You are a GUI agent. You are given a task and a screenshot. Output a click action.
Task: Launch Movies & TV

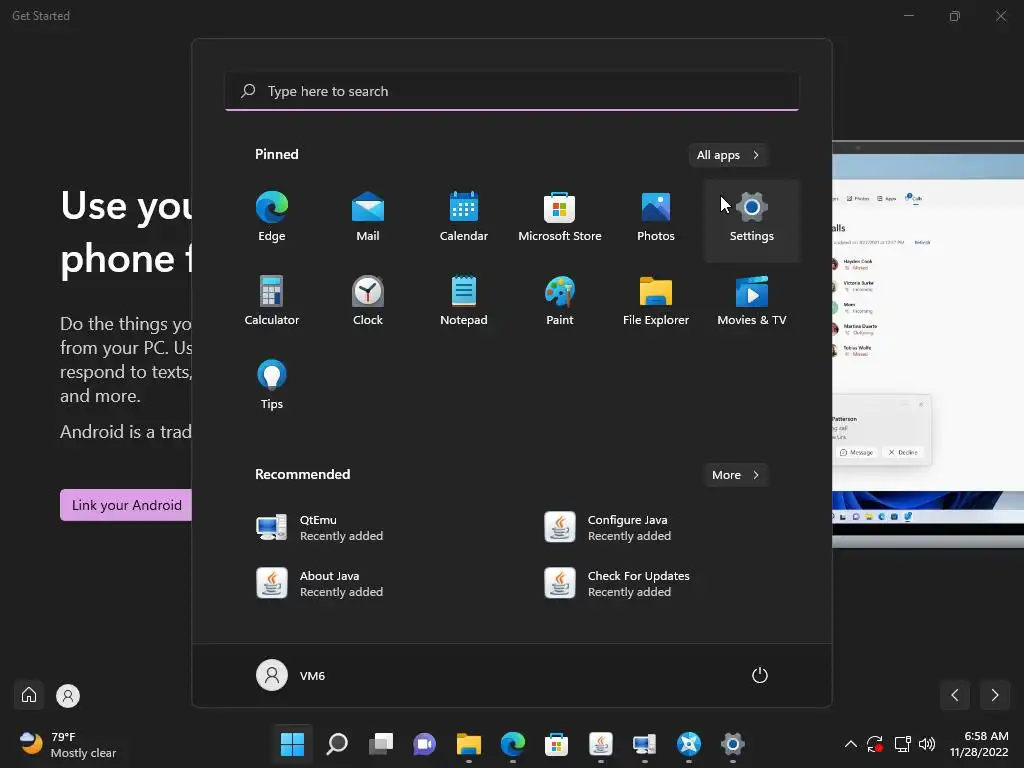tap(752, 301)
